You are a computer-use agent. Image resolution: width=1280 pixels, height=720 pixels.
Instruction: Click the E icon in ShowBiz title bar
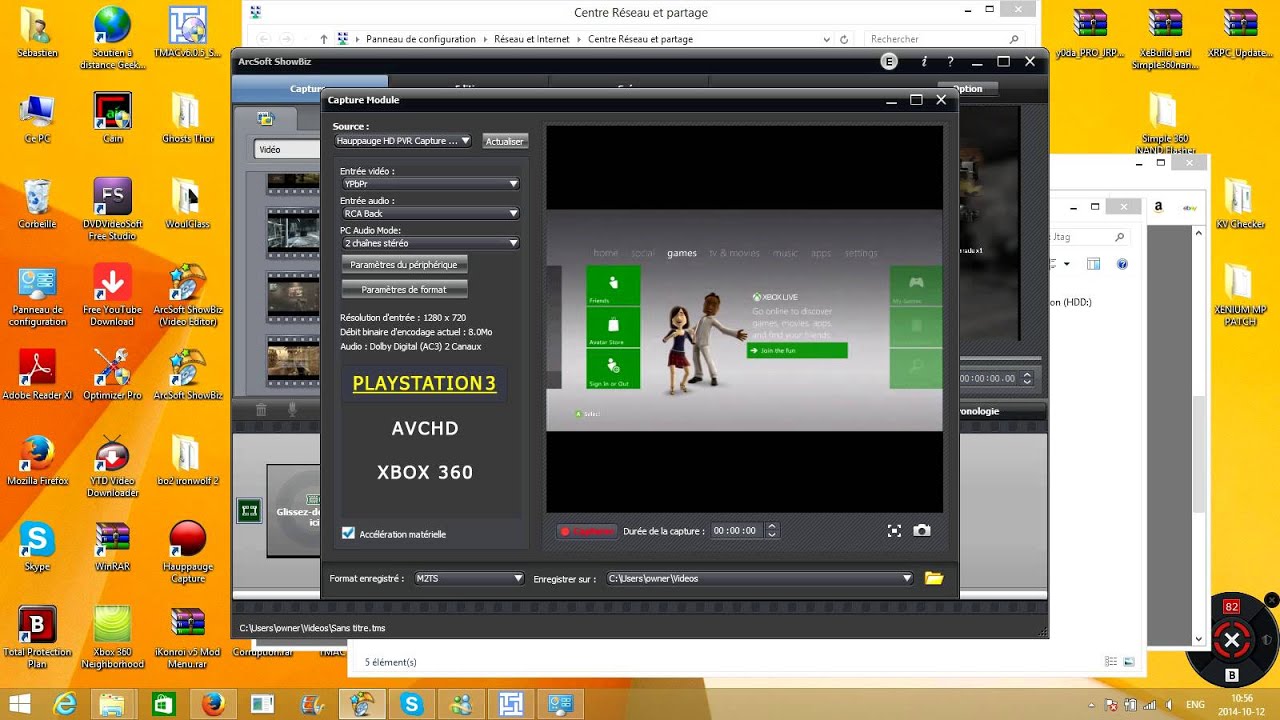[x=889, y=62]
